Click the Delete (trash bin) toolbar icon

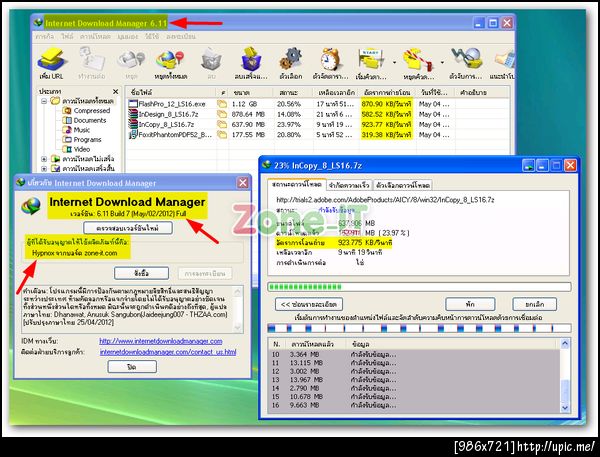tap(211, 60)
